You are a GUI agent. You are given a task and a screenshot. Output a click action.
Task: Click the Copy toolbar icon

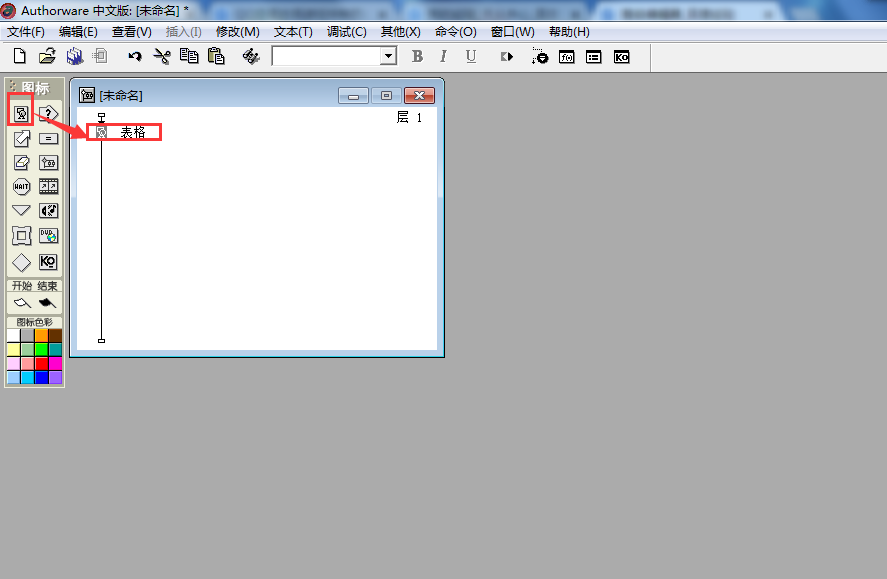click(x=189, y=56)
